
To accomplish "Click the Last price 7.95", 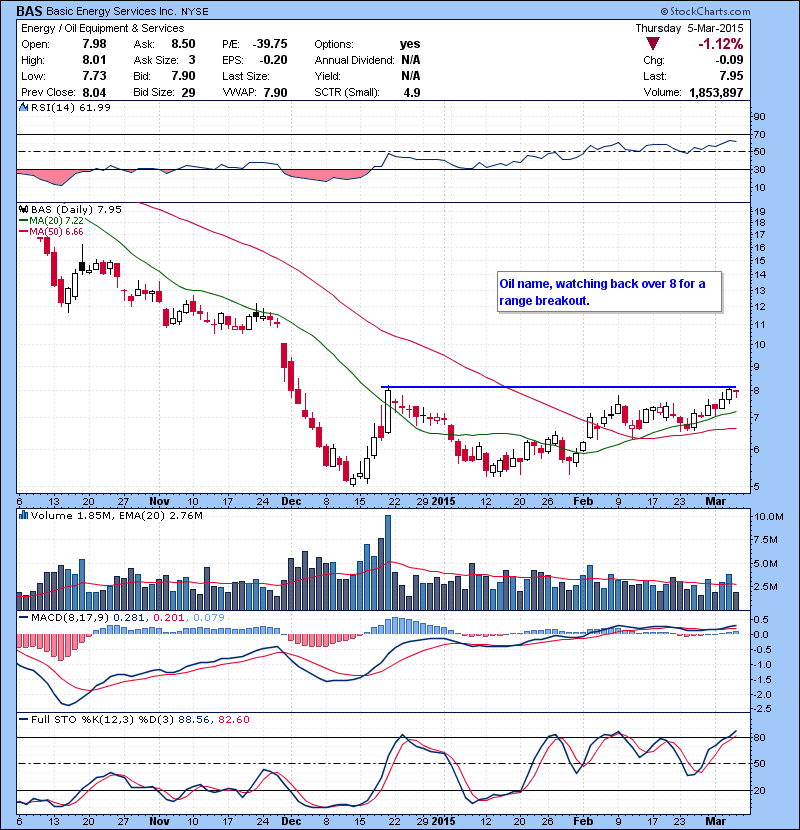I will [731, 76].
